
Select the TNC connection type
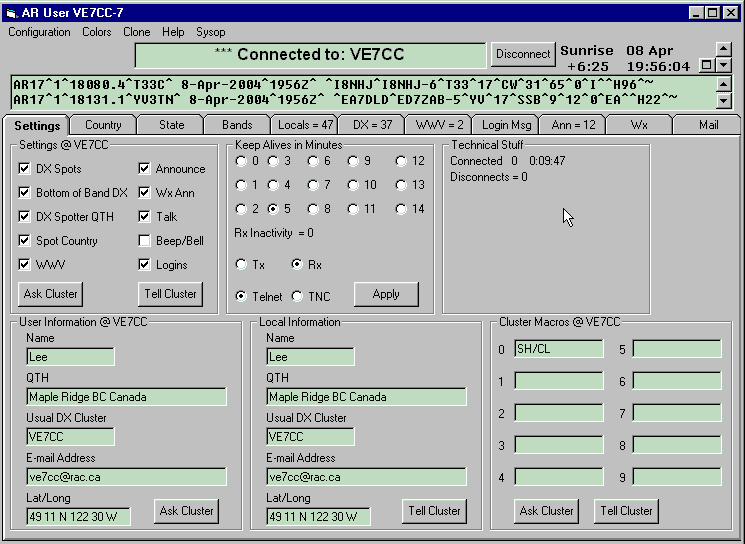(x=297, y=296)
